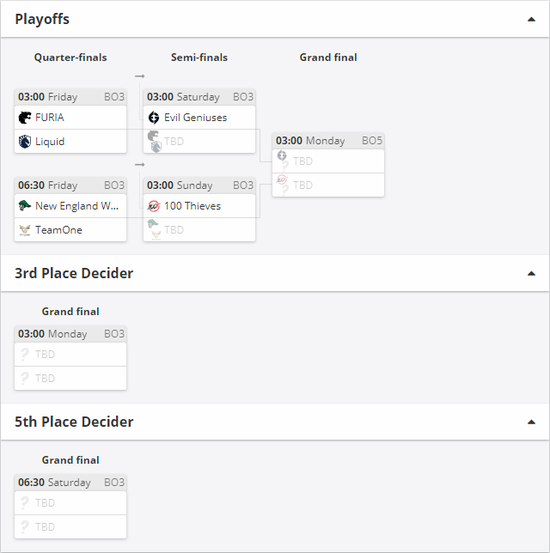
Task: Collapse the Playoffs section arrow
Action: [531, 19]
